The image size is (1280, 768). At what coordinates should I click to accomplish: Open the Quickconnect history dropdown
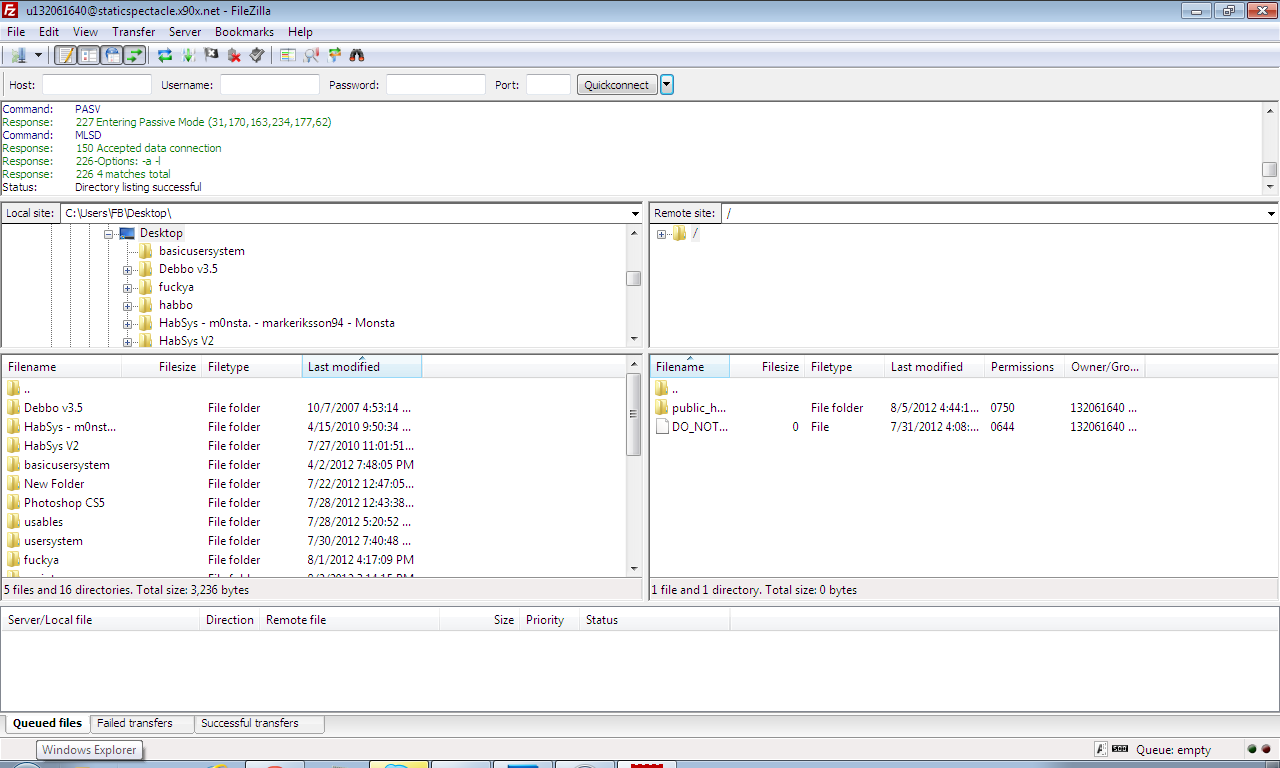point(667,85)
